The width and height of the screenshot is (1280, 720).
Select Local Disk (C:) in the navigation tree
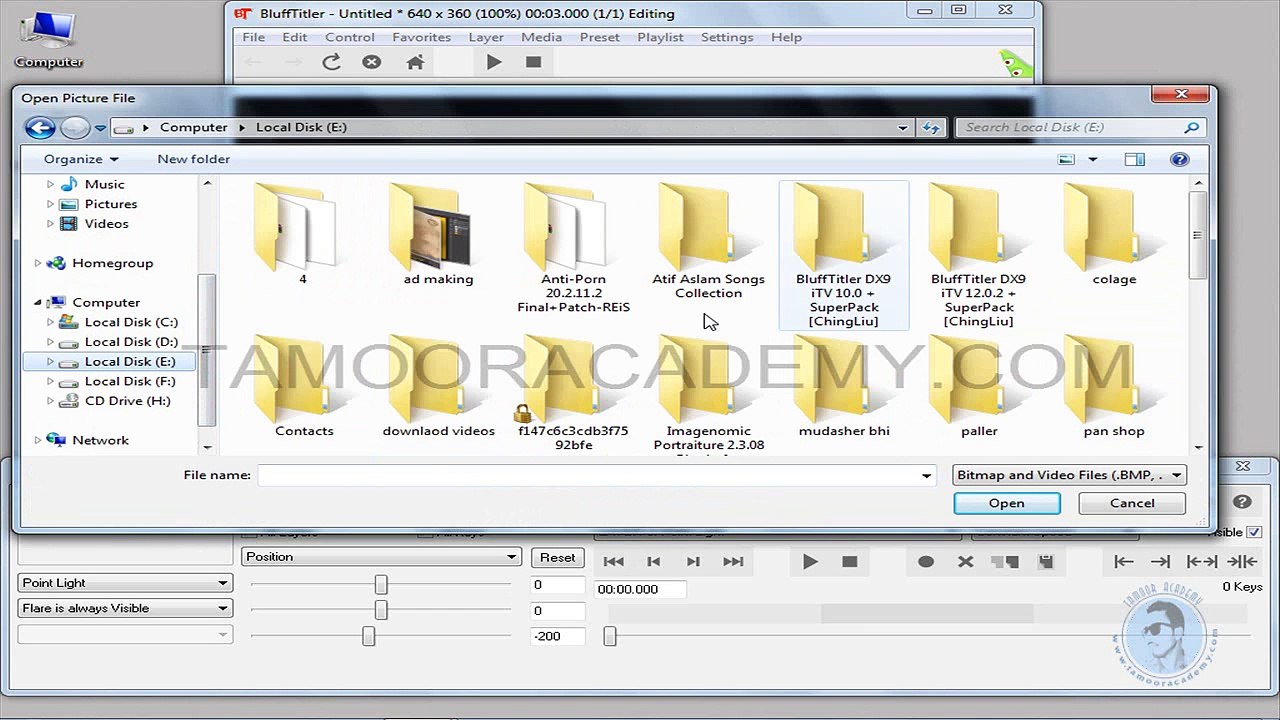pyautogui.click(x=131, y=322)
